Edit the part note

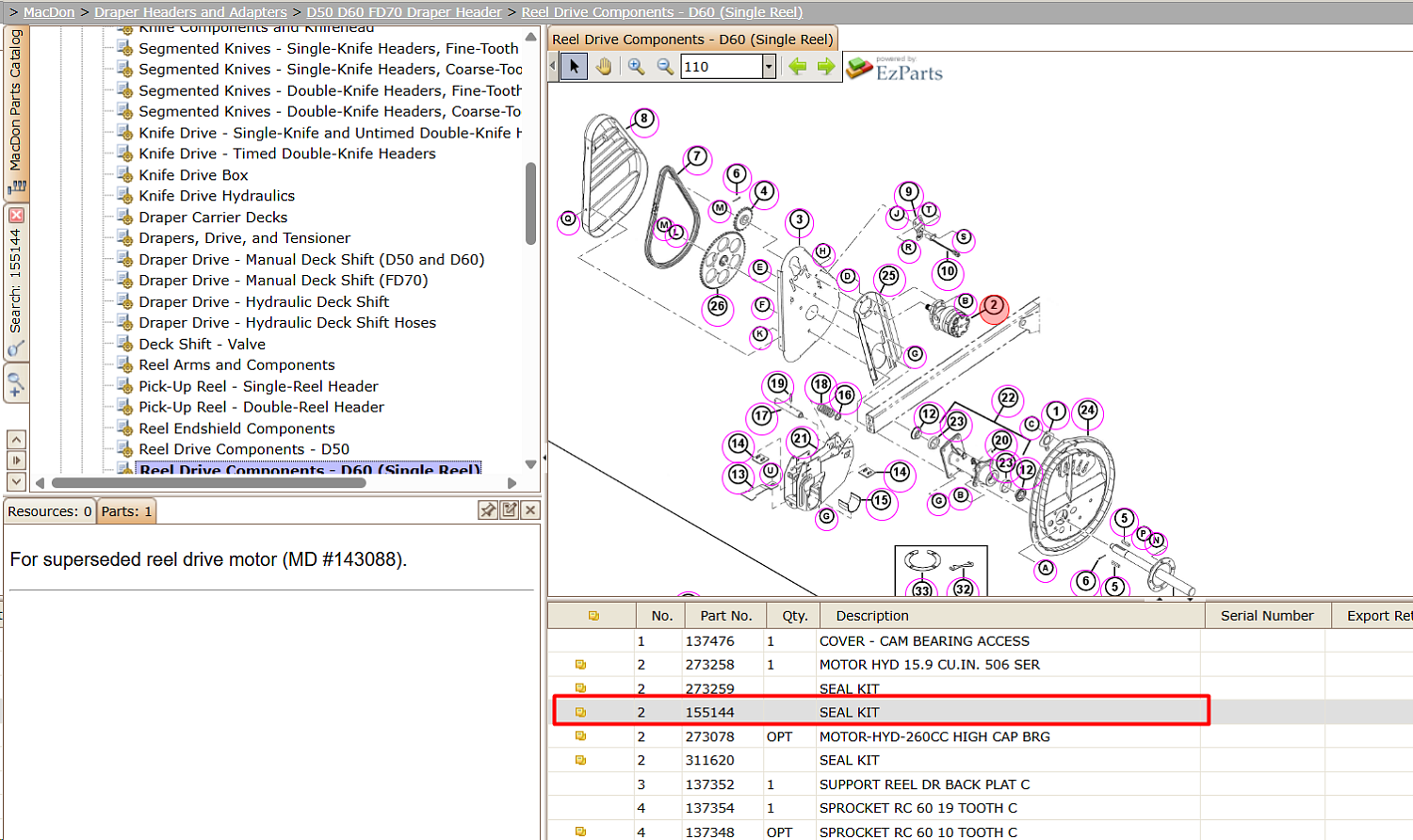510,510
